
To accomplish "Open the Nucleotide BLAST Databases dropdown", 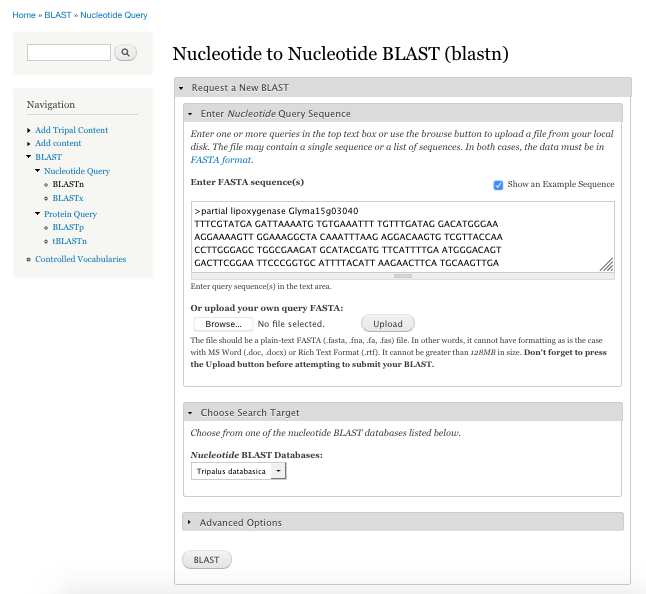I will (238, 471).
